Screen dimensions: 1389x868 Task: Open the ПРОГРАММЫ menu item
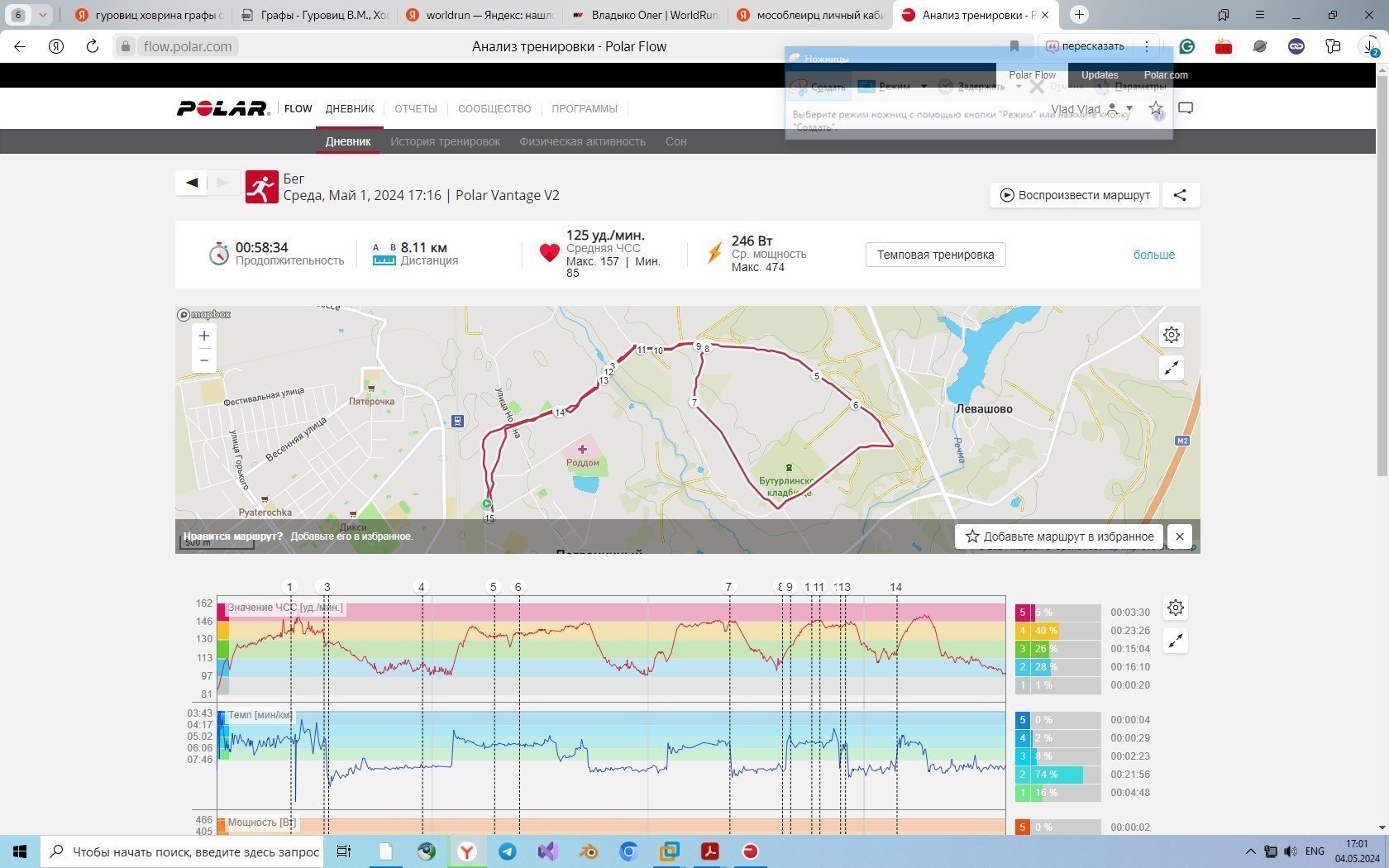585,108
